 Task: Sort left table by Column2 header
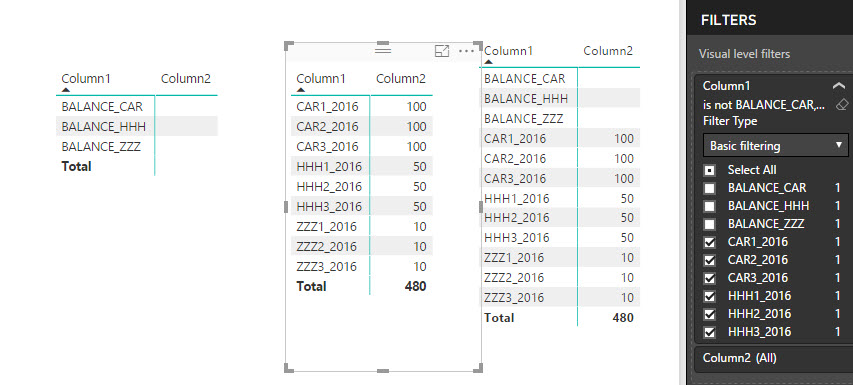pos(186,79)
